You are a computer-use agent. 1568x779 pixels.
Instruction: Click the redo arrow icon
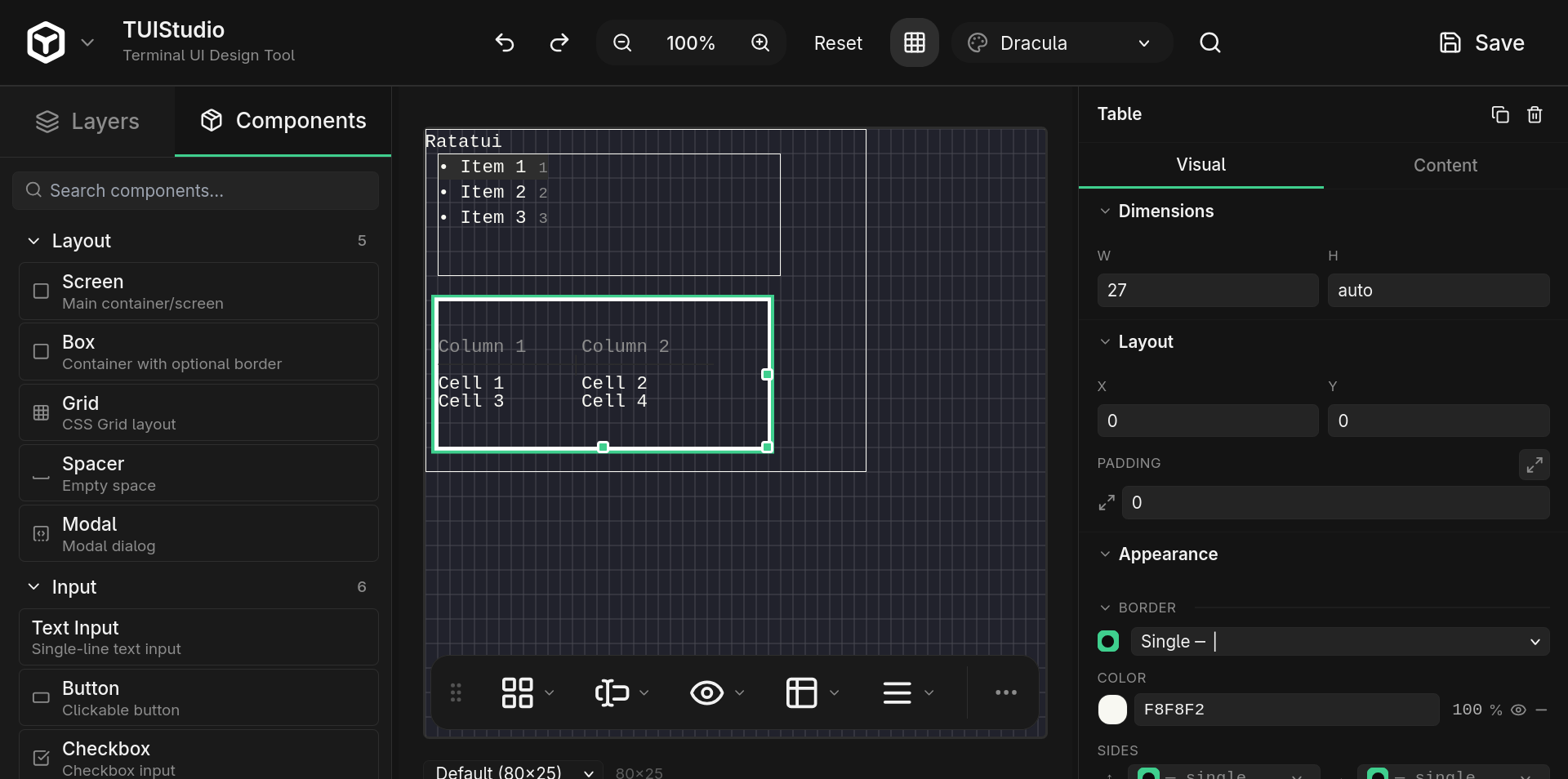559,42
